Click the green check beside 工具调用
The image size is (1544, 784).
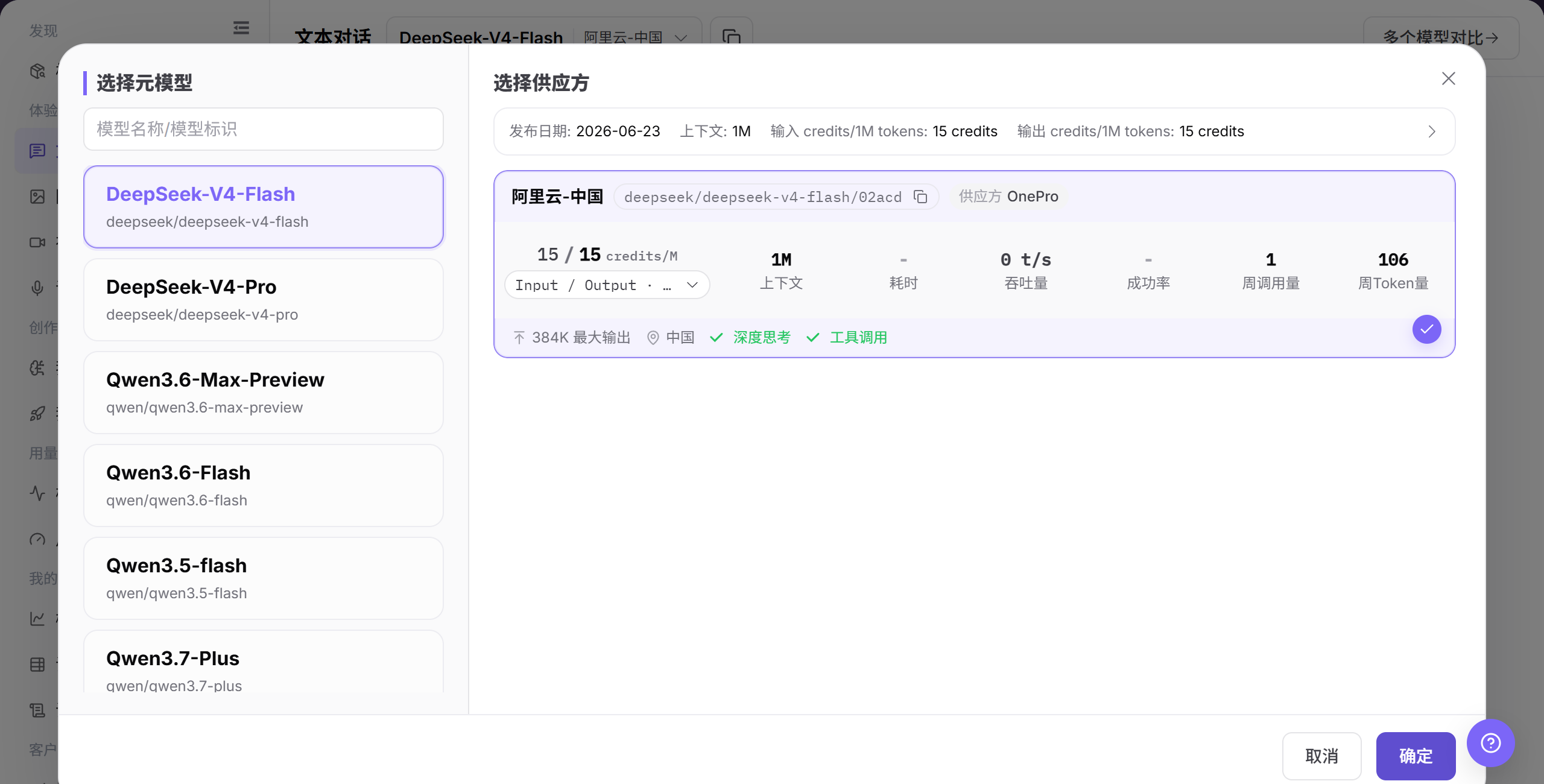pyautogui.click(x=813, y=338)
